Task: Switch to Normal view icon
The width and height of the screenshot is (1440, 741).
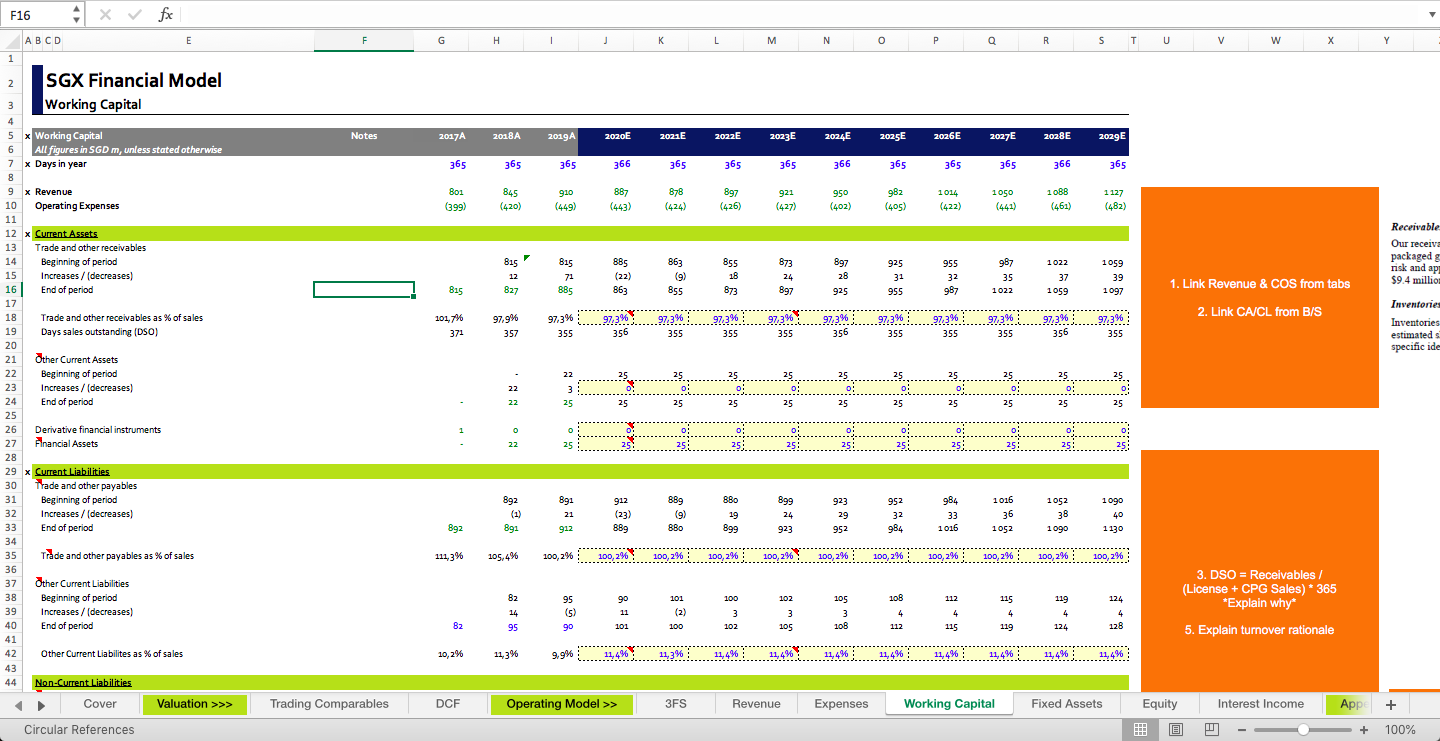Action: click(x=1140, y=730)
